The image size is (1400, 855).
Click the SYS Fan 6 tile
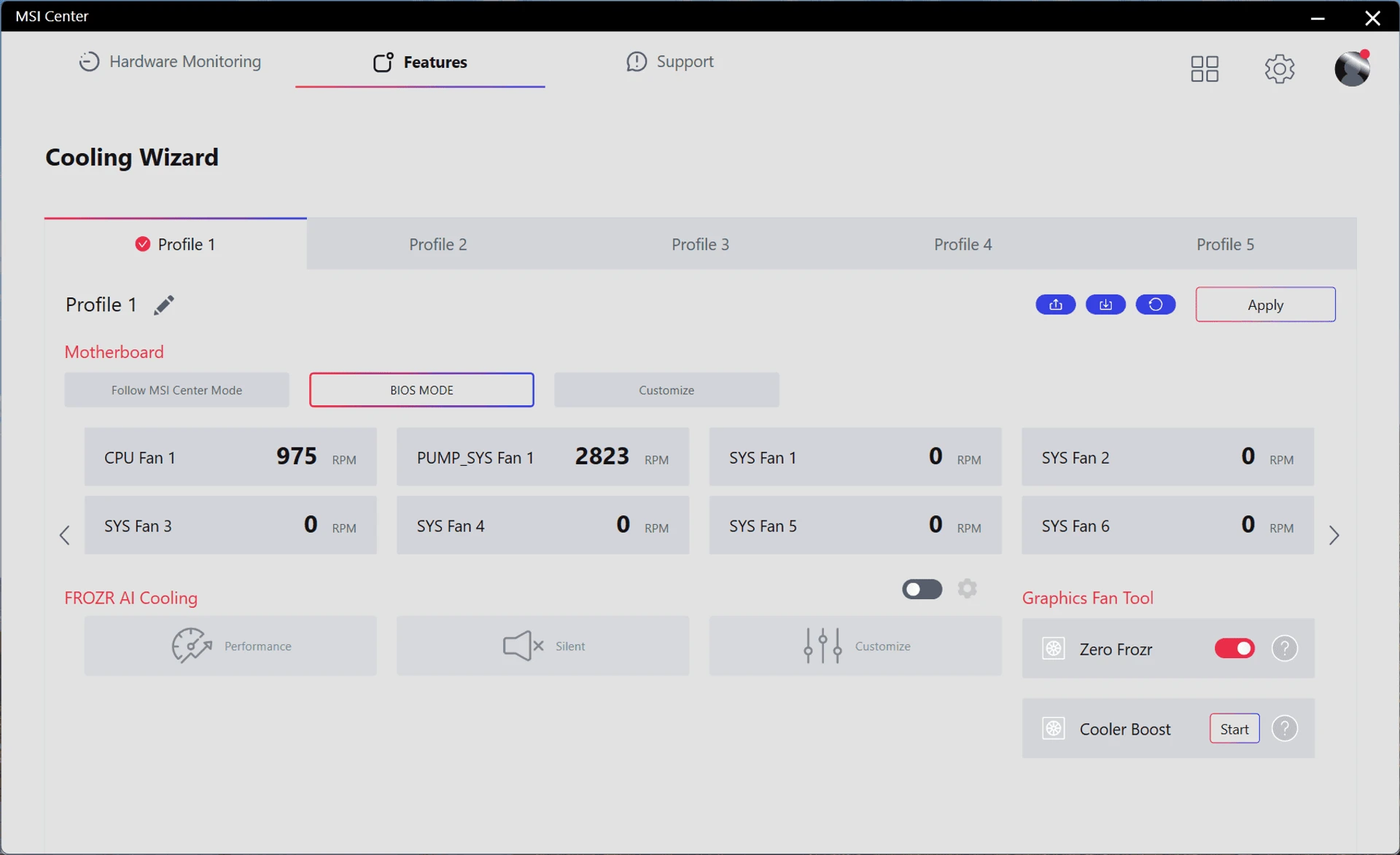click(1167, 526)
